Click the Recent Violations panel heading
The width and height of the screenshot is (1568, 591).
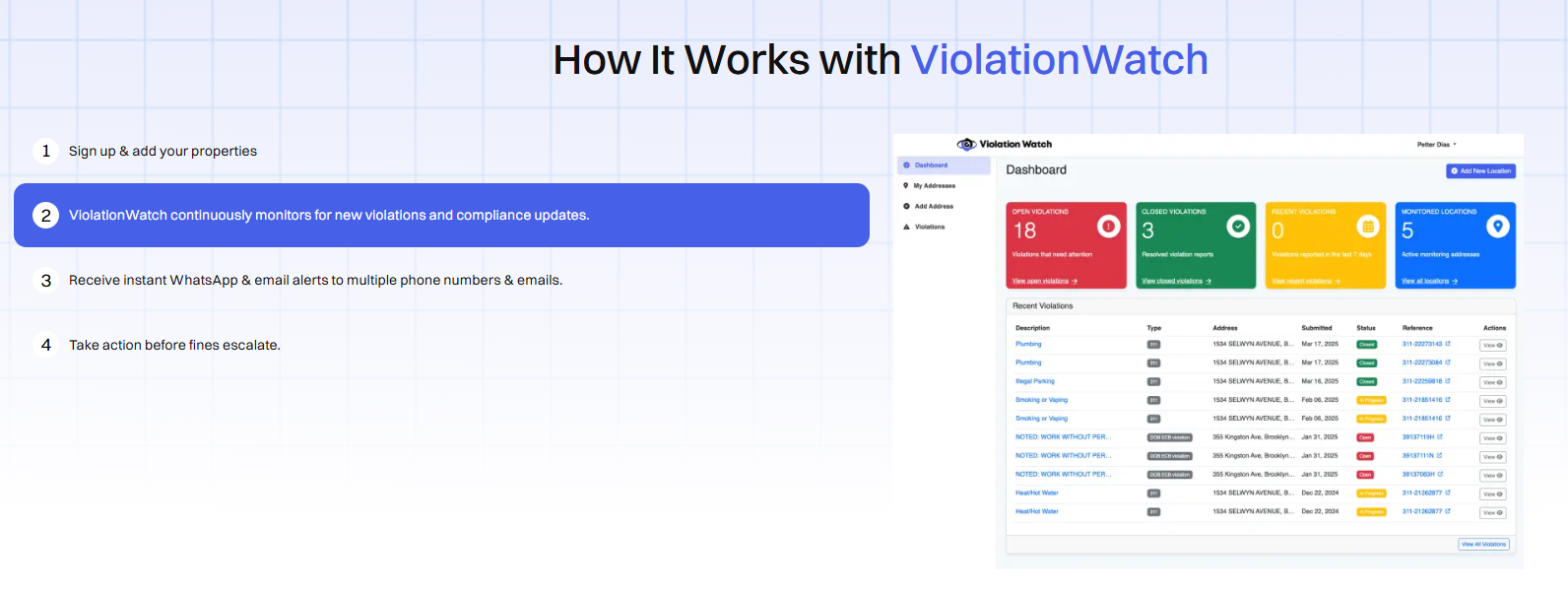coord(1043,306)
